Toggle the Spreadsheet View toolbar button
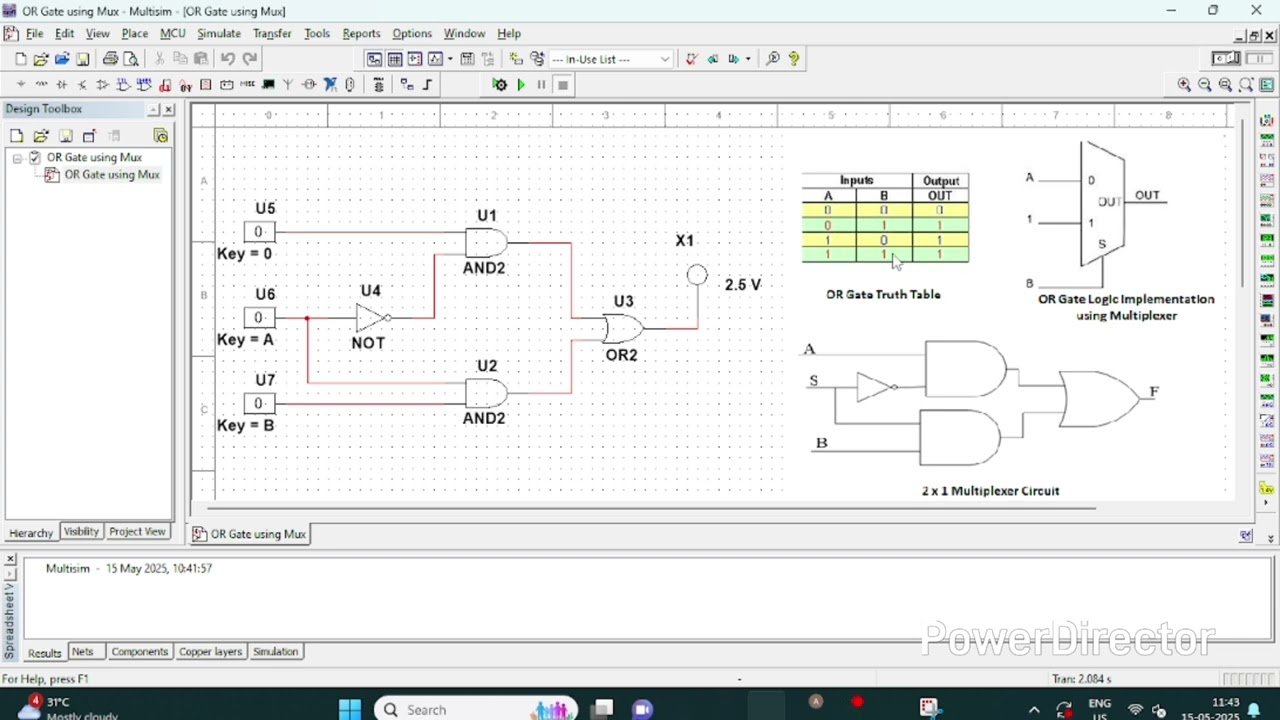The height and width of the screenshot is (720, 1280). point(395,59)
